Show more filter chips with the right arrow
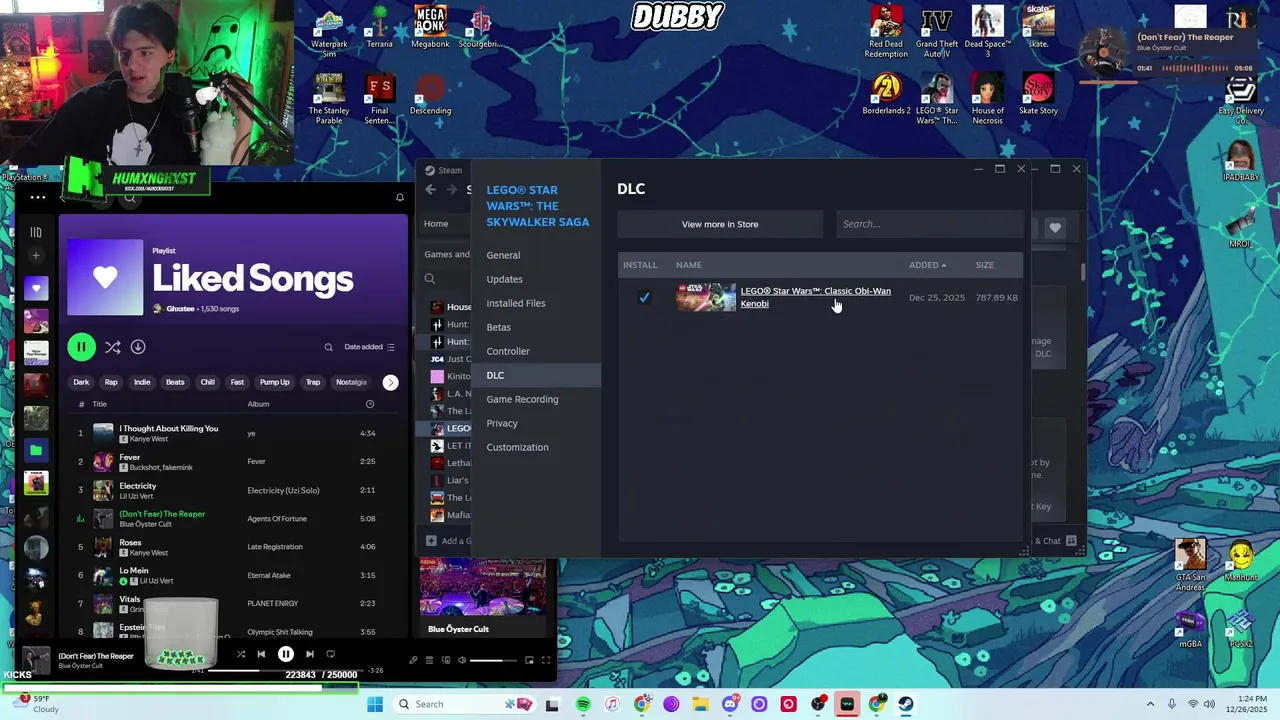The width and height of the screenshot is (1280, 720). coord(390,382)
